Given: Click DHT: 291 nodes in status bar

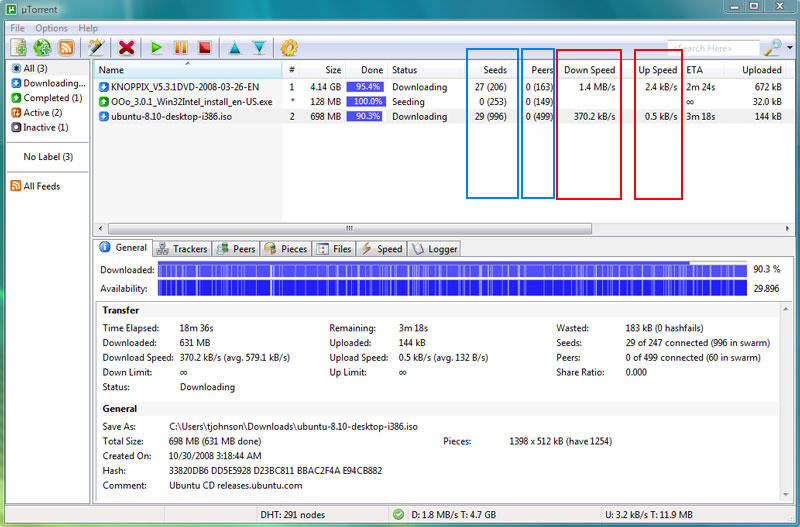Looking at the screenshot, I should 292,515.
